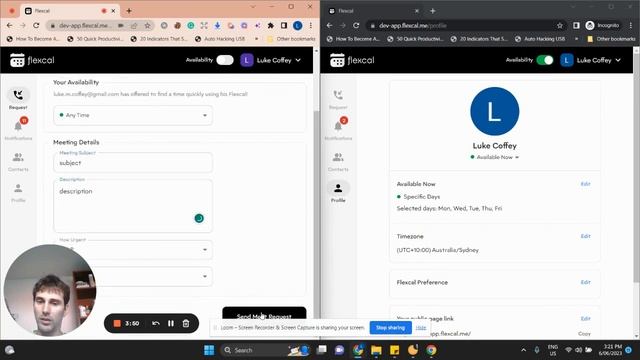Open Contacts in right incognito window sidebar
The image size is (640, 360).
(x=338, y=162)
